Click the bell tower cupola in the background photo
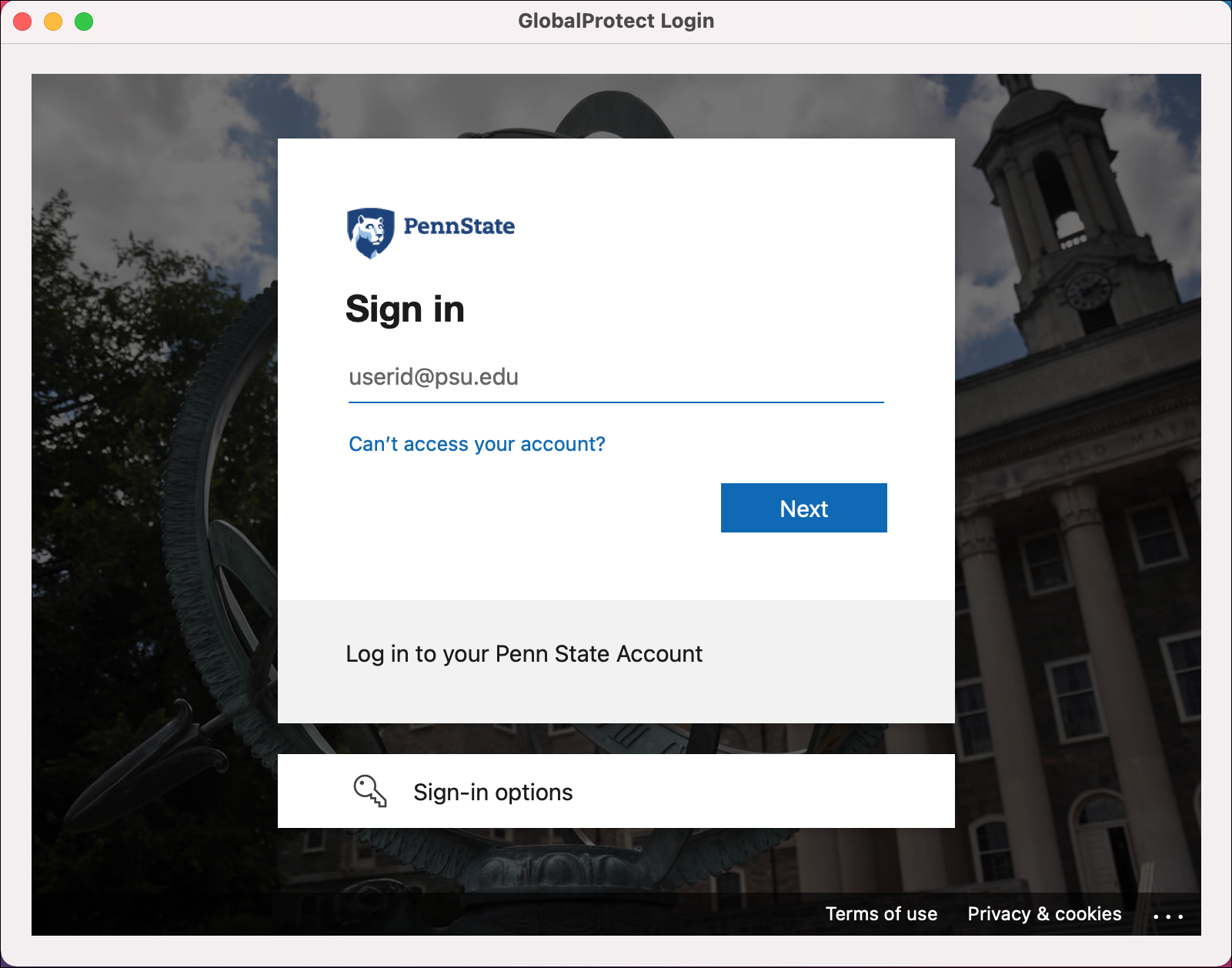Screen dimensions: 1232x968 1050,177
